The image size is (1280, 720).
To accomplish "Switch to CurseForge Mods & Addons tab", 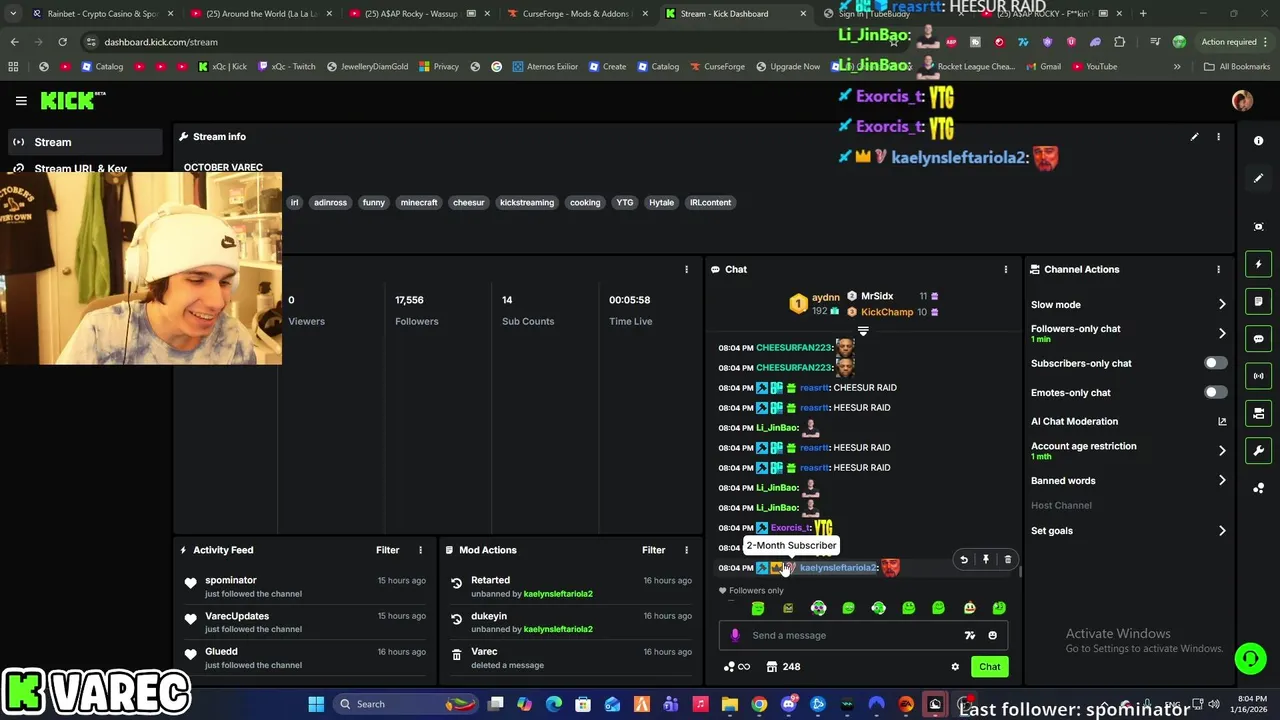I will coord(579,14).
